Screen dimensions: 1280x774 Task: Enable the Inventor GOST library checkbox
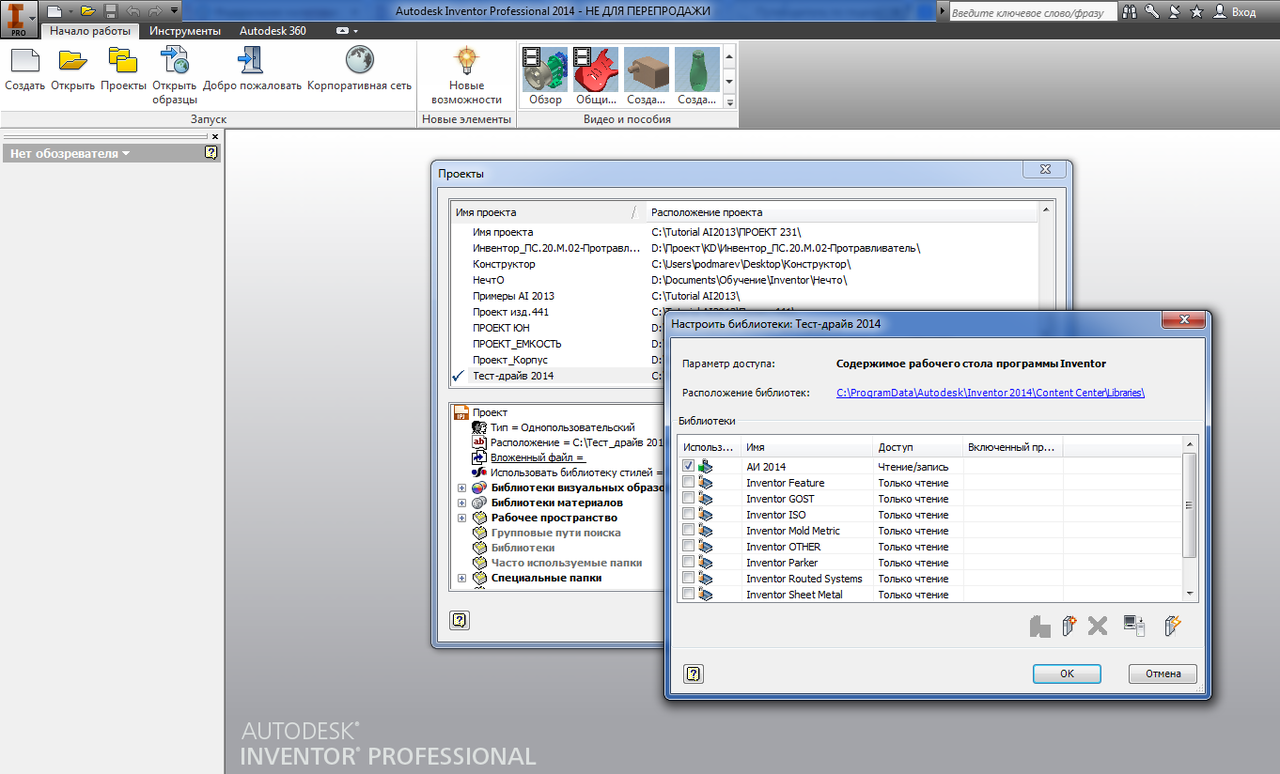(x=688, y=498)
